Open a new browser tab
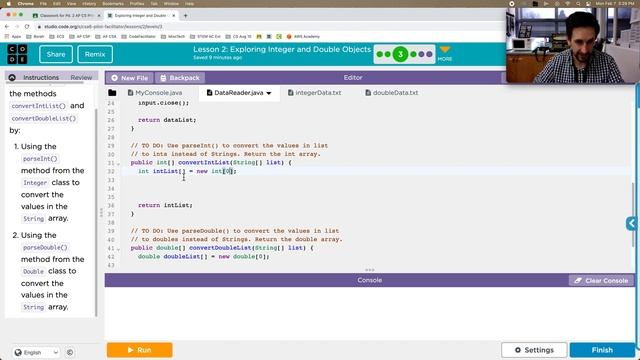This screenshot has height=360, width=640. [185, 16]
